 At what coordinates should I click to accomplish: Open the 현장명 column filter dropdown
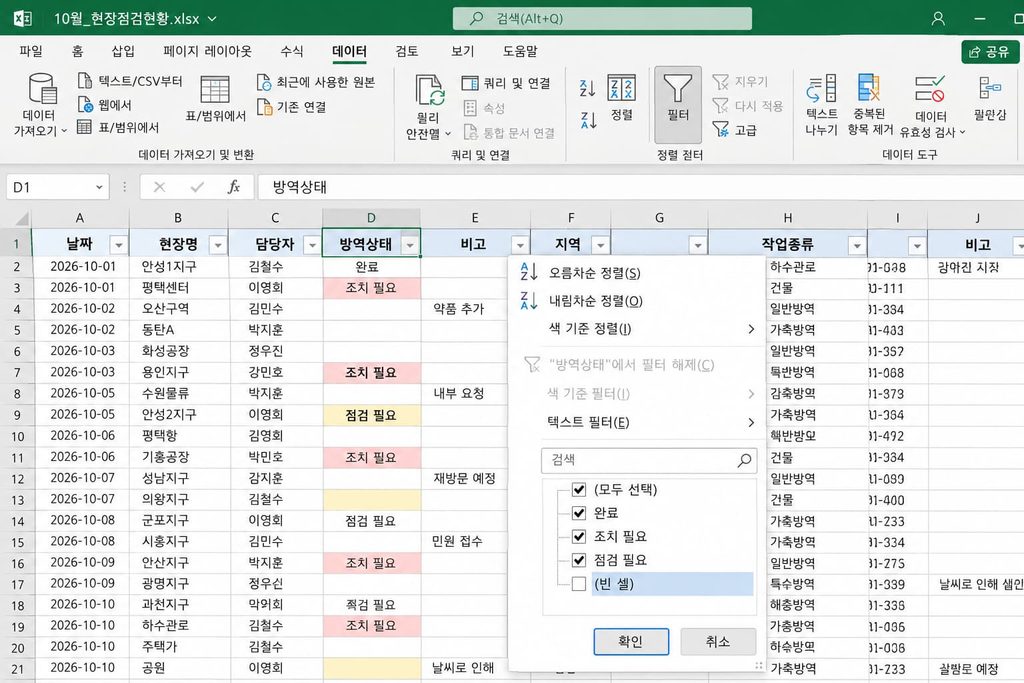(x=217, y=245)
